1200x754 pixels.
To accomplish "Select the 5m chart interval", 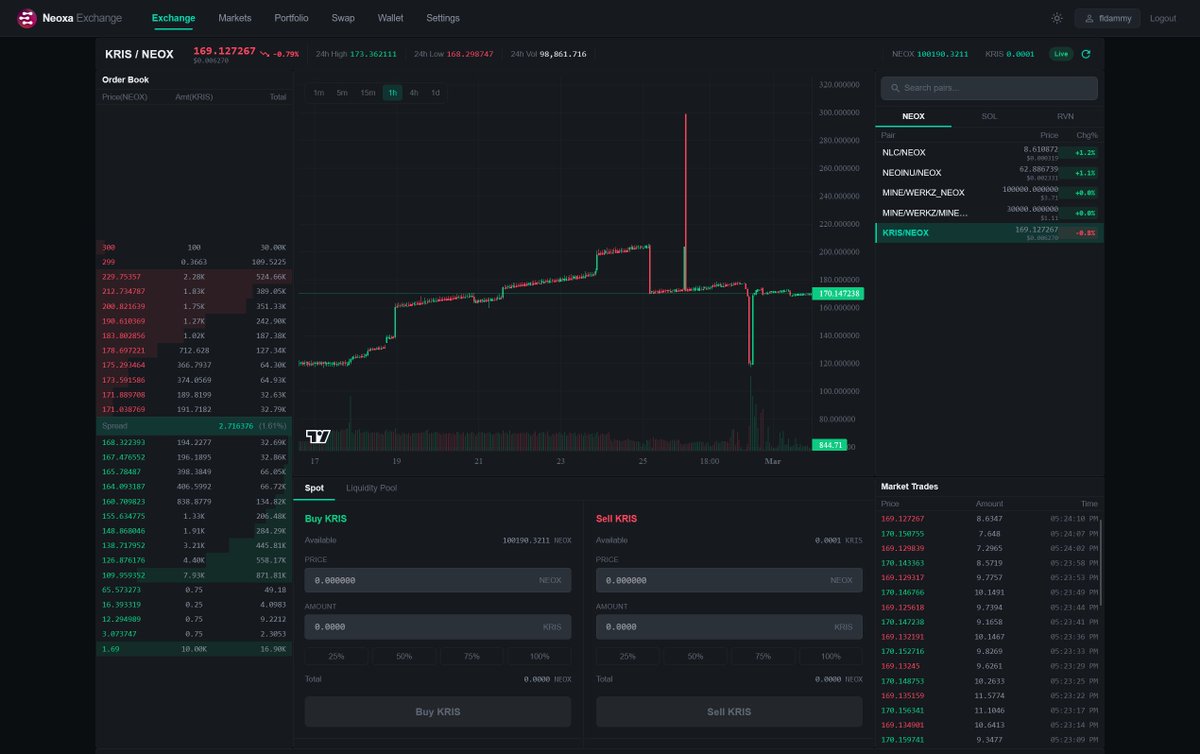I will pyautogui.click(x=342, y=93).
